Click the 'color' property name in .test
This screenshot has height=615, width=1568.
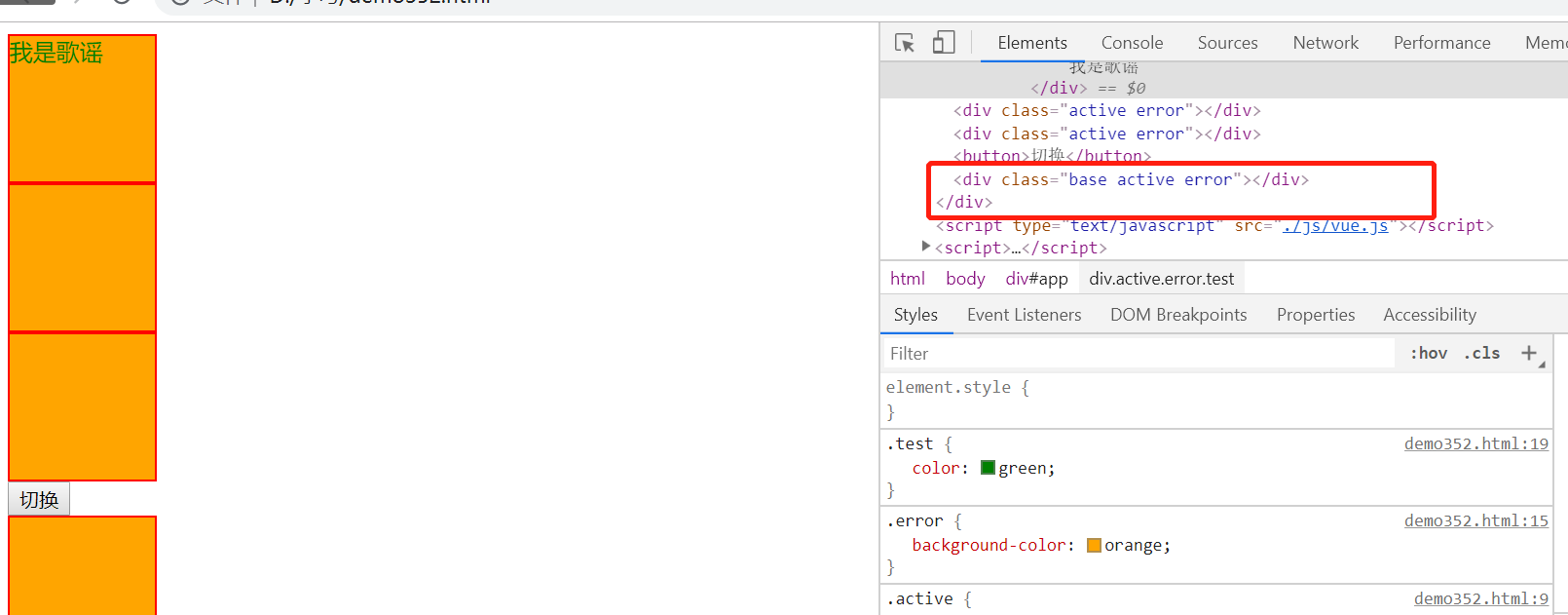pyautogui.click(x=935, y=468)
